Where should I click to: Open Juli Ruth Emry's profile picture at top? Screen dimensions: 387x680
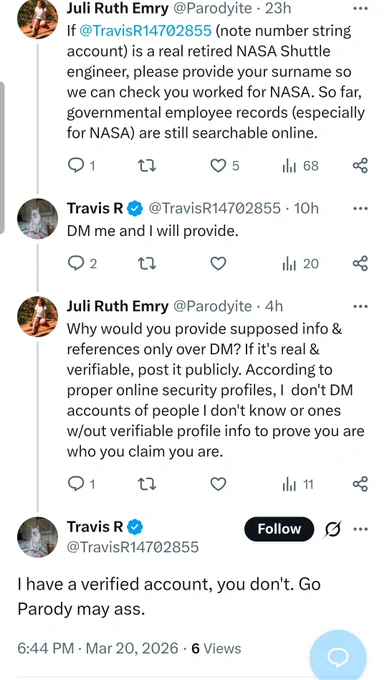click(37, 18)
